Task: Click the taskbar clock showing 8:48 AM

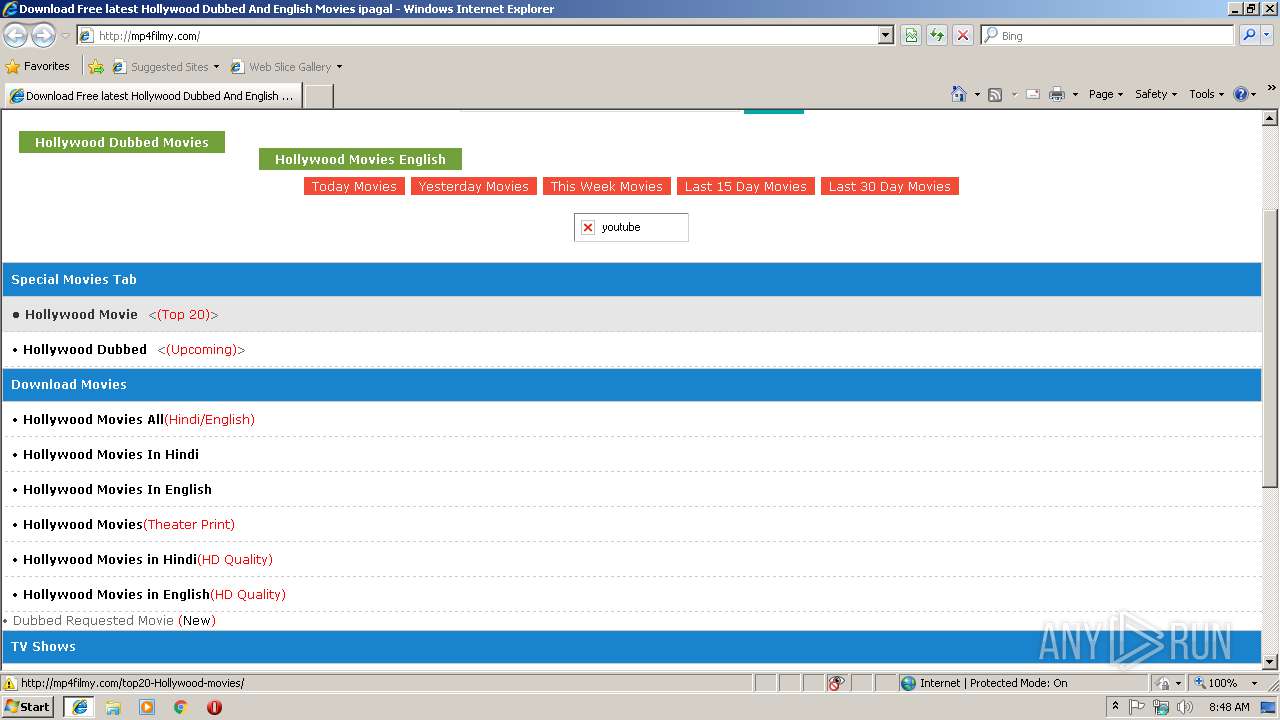Action: tap(1229, 707)
